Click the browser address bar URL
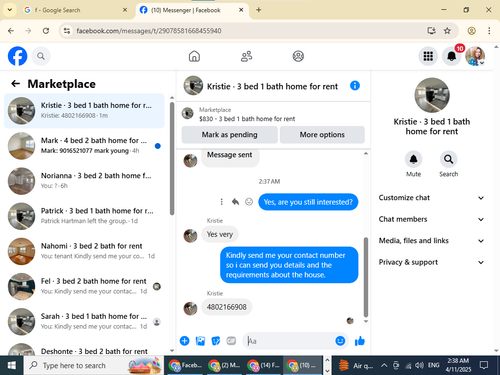 [x=149, y=31]
